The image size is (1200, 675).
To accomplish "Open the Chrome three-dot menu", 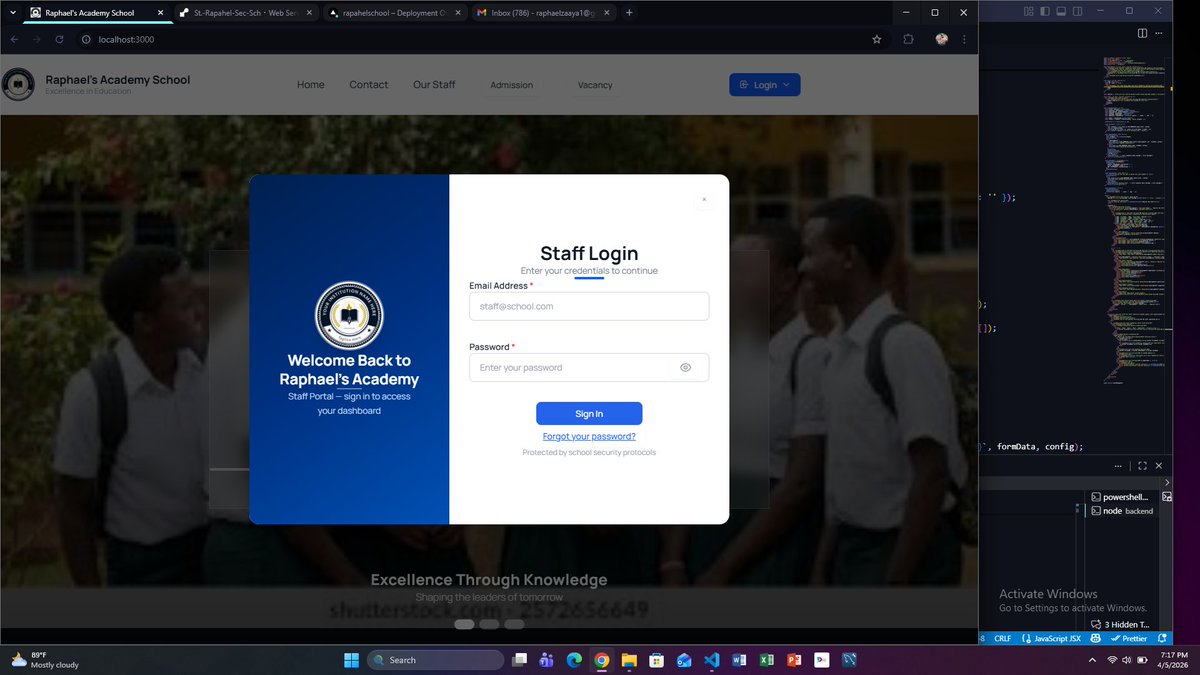I will [x=964, y=39].
